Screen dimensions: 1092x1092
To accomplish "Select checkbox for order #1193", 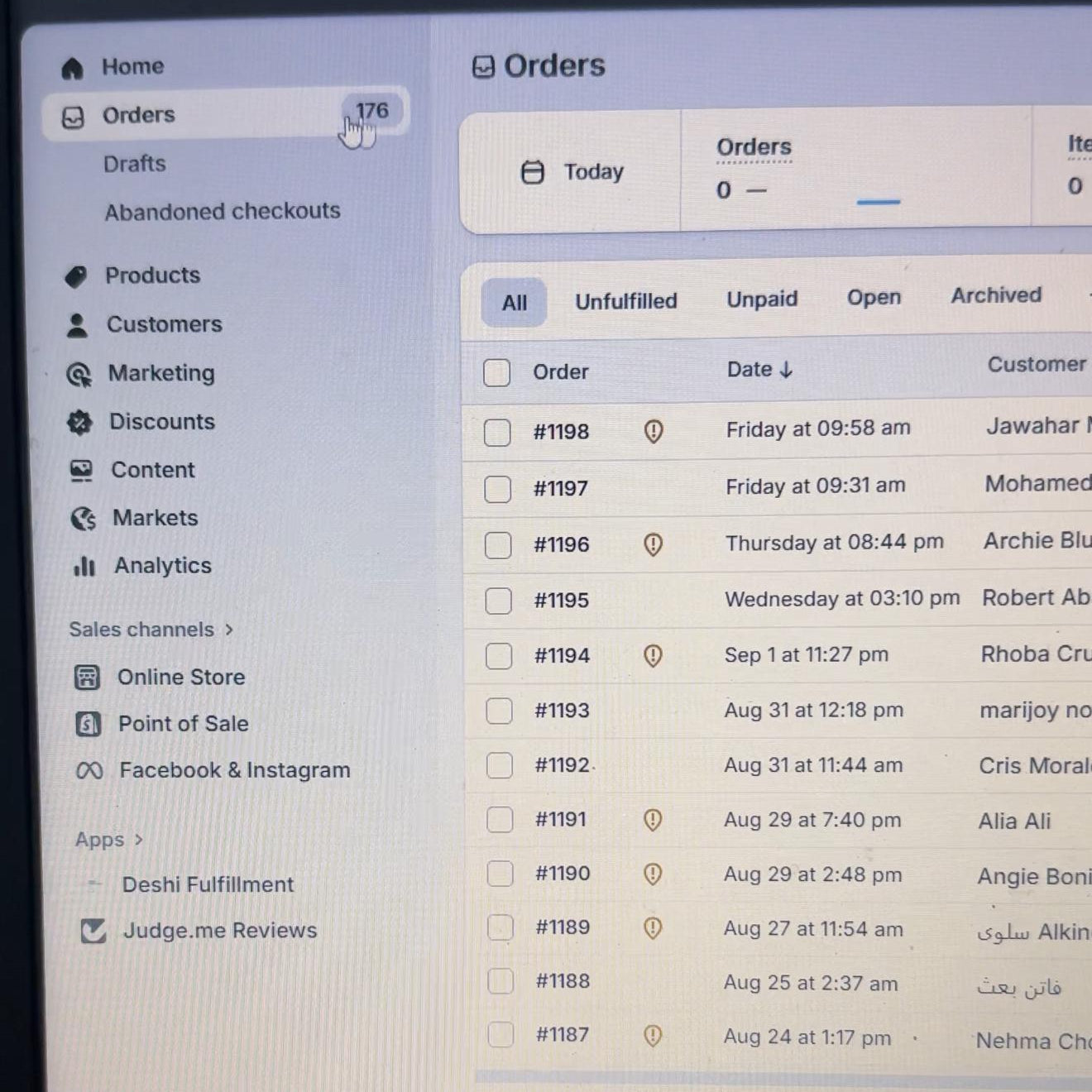I will point(499,711).
